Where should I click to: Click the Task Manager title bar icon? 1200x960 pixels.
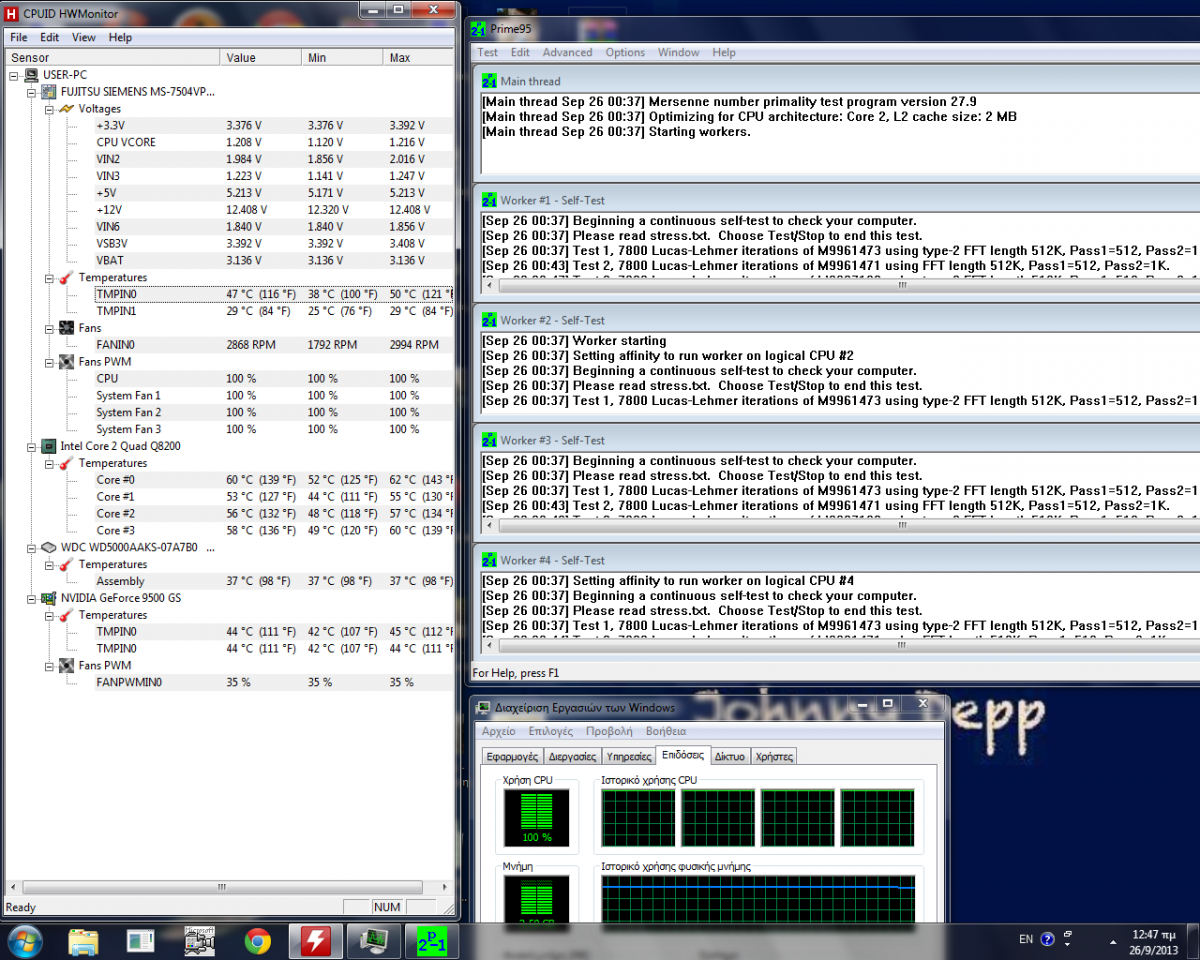tap(485, 707)
